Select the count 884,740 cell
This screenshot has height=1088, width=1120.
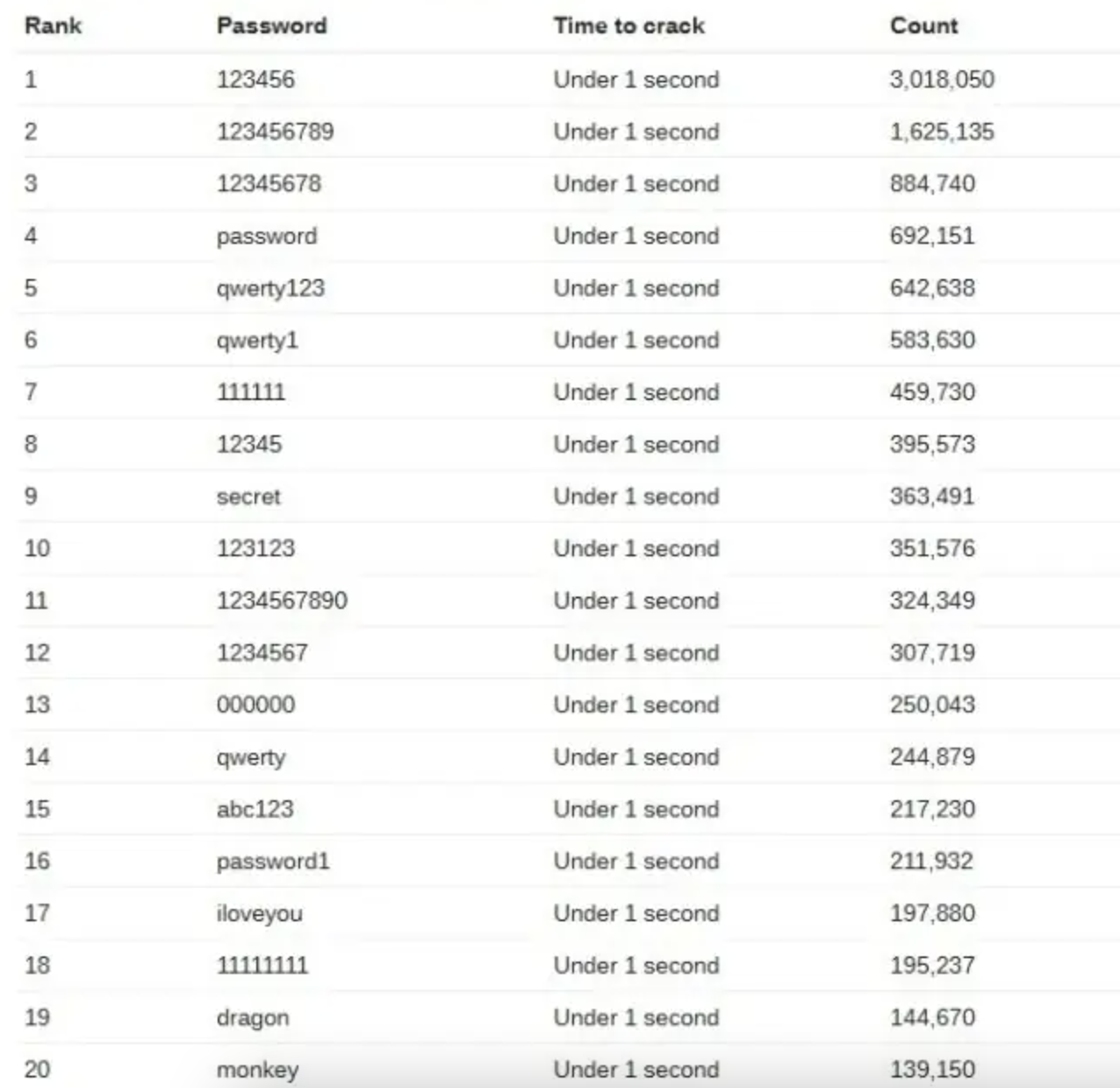[932, 183]
